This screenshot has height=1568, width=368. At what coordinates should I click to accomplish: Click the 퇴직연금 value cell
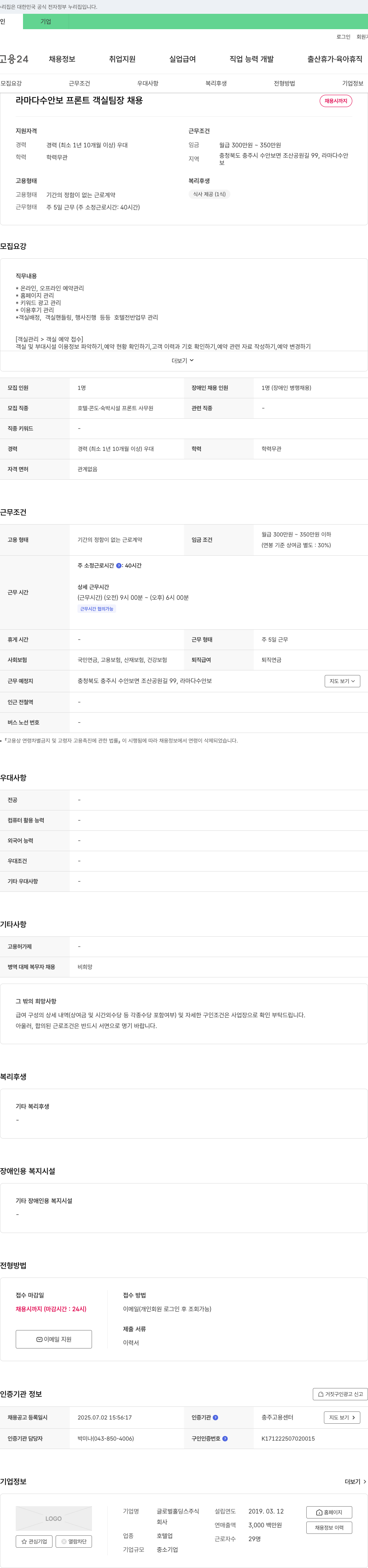tap(271, 660)
